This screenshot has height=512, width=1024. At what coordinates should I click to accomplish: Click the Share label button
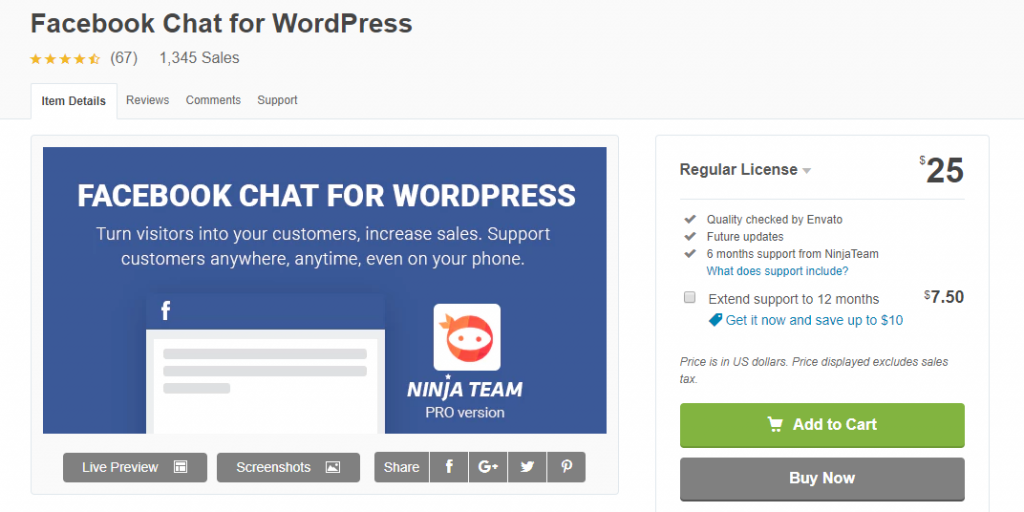(402, 467)
